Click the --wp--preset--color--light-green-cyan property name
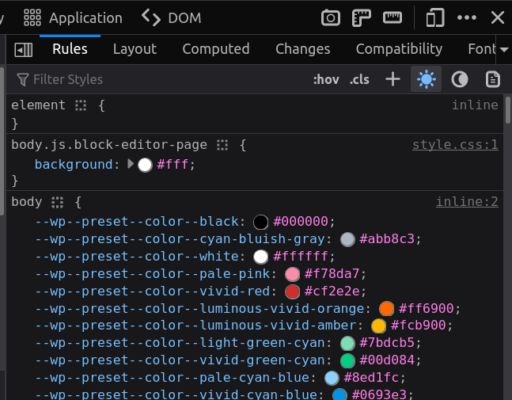The height and width of the screenshot is (400, 512). click(180, 343)
